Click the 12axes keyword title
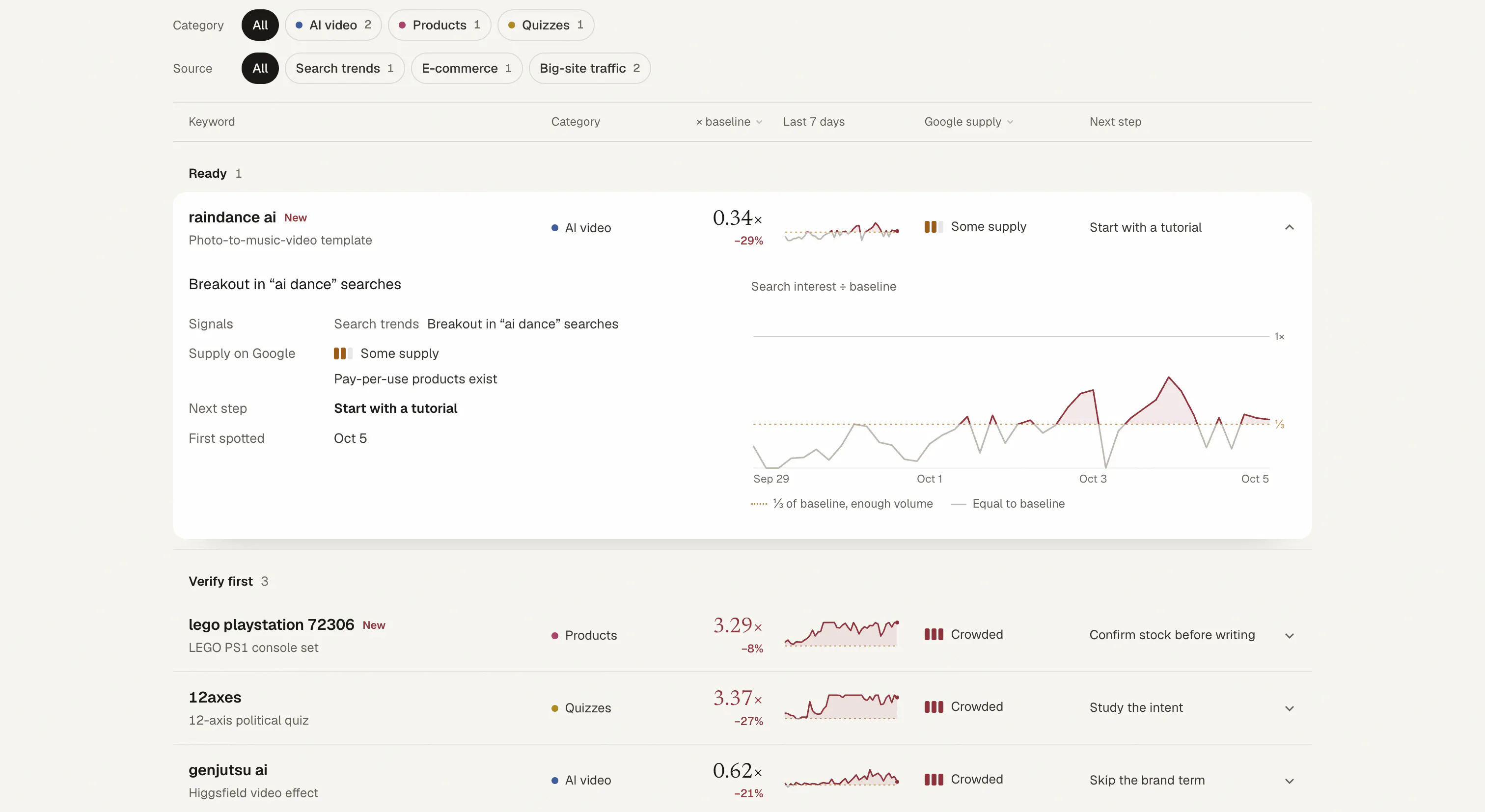This screenshot has width=1485, height=812. pyautogui.click(x=215, y=697)
